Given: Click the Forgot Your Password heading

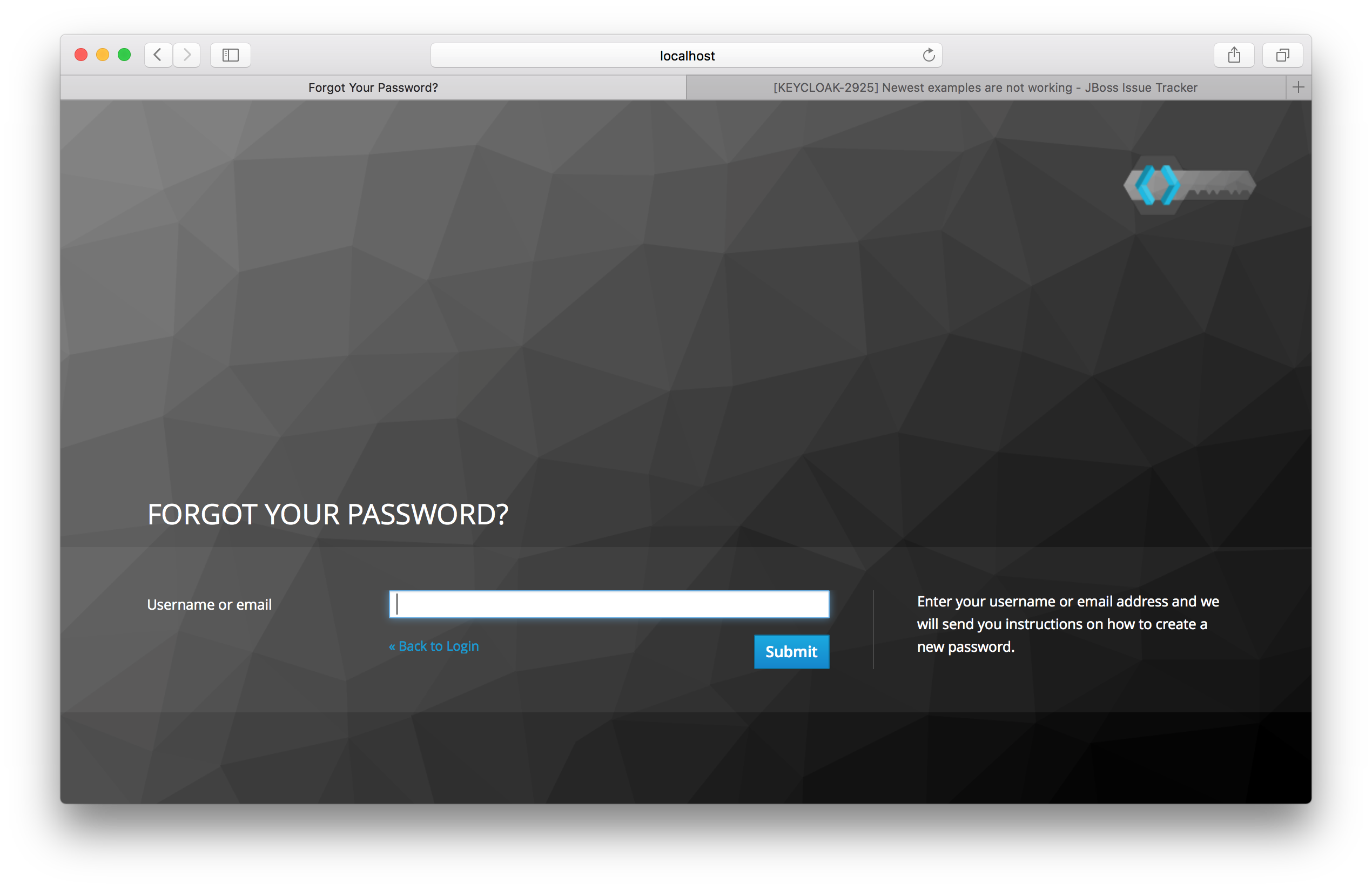Looking at the screenshot, I should [327, 514].
